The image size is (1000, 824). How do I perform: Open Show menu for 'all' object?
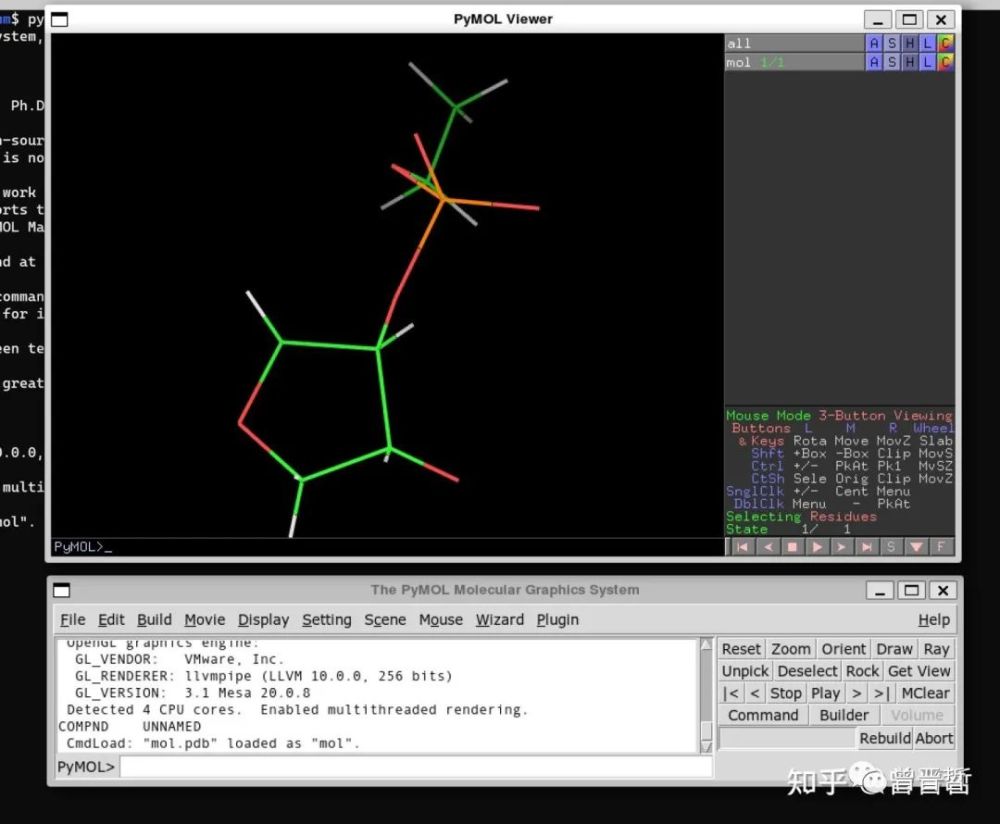click(x=892, y=43)
